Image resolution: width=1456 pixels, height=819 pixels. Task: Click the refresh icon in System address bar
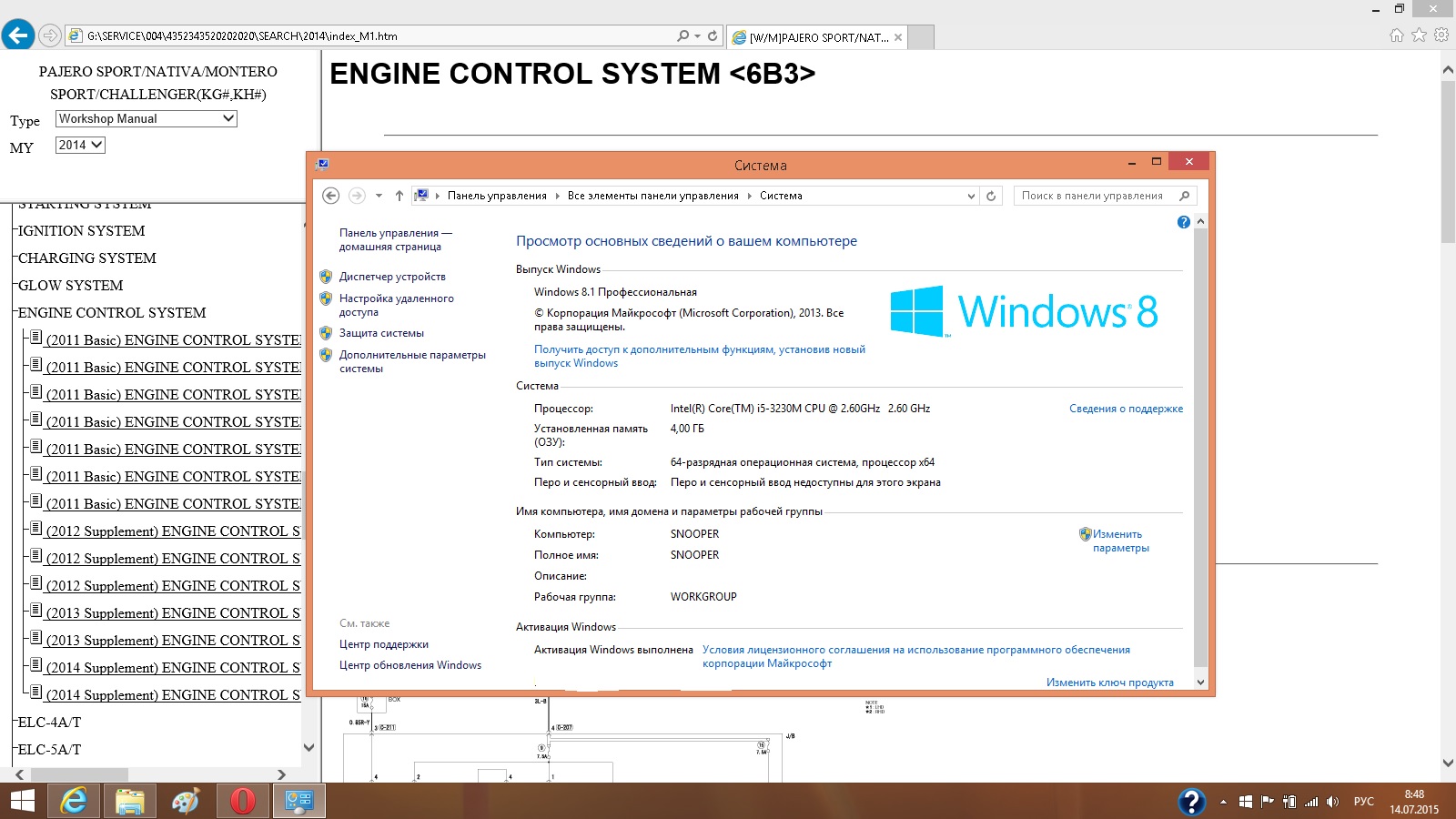click(x=991, y=196)
